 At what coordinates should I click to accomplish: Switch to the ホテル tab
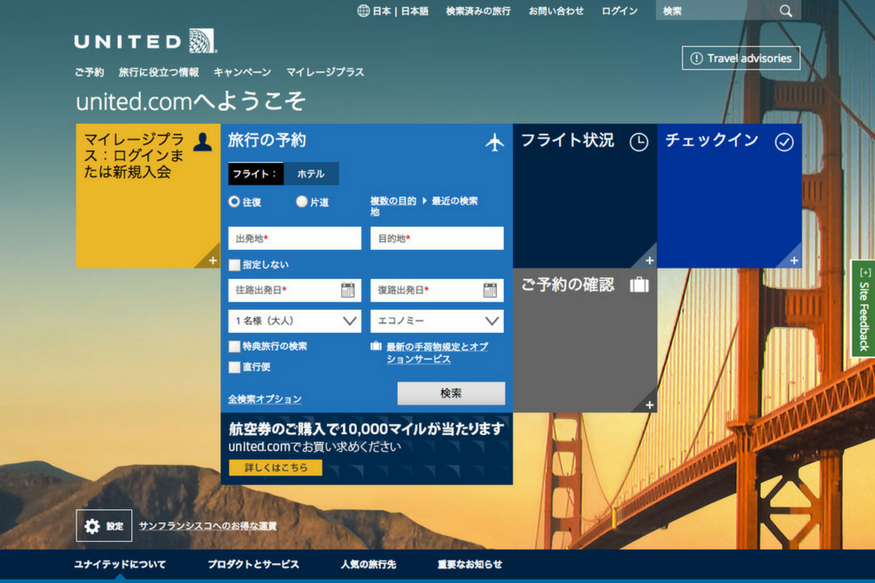tap(311, 174)
